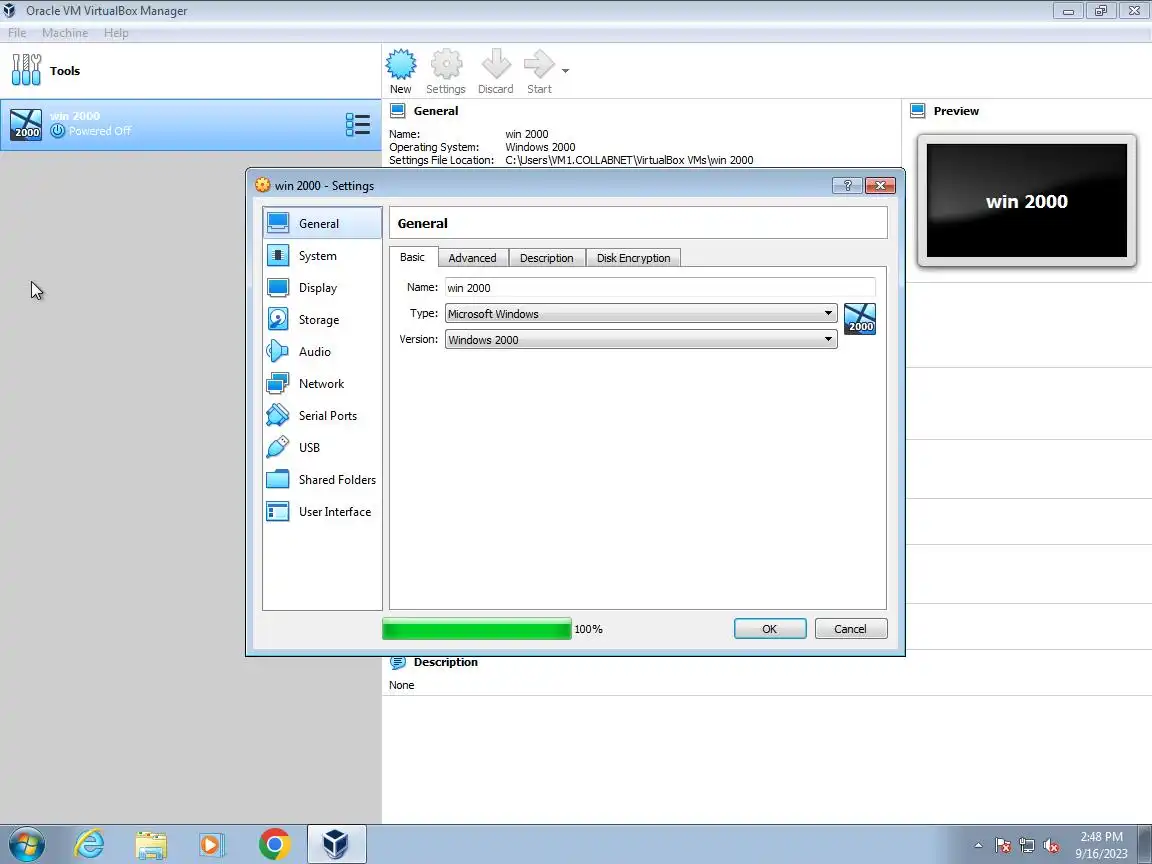Image resolution: width=1152 pixels, height=864 pixels.
Task: Click the Preview section monitor icon
Action: coord(918,111)
